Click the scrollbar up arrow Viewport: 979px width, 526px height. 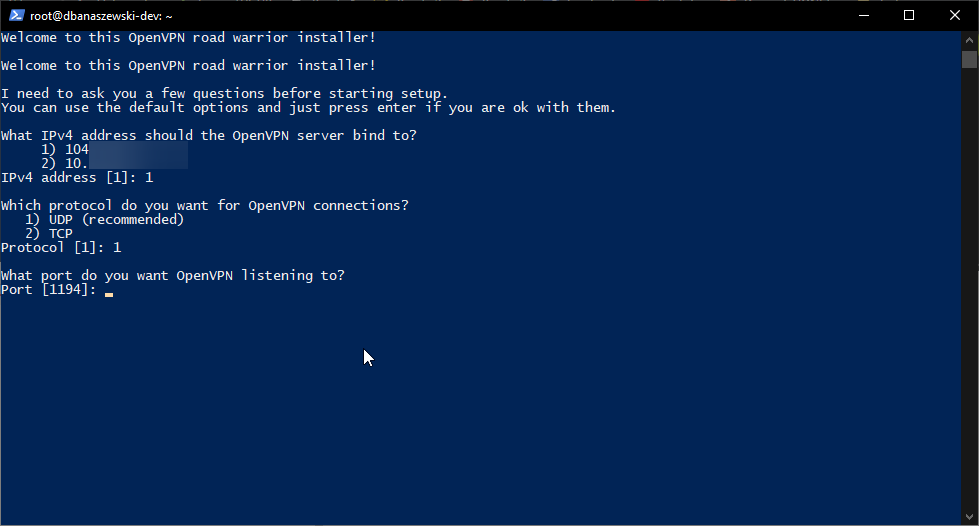pos(970,39)
